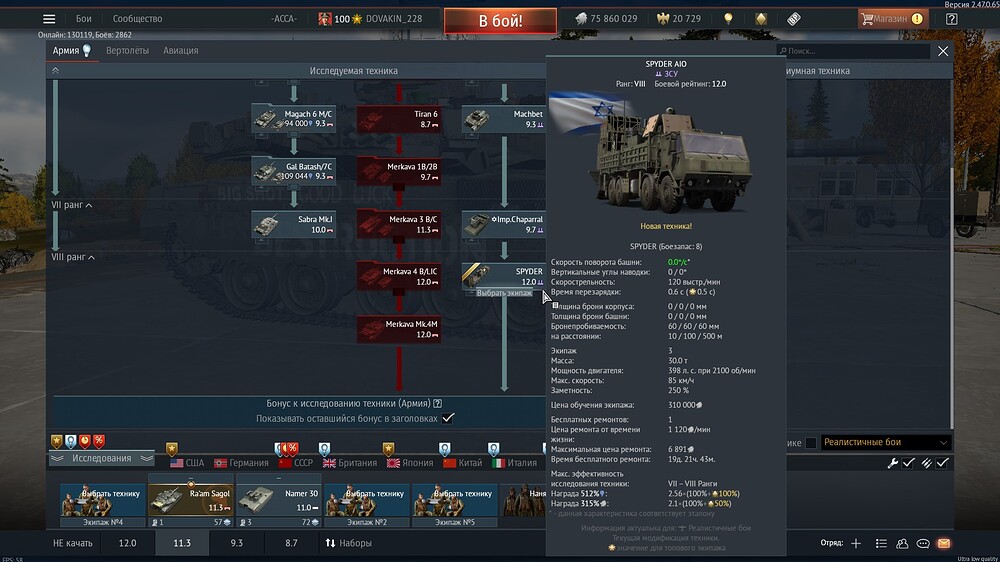The height and width of the screenshot is (562, 1000).
Task: Switch to the Вертолёты tab
Action: click(x=128, y=50)
